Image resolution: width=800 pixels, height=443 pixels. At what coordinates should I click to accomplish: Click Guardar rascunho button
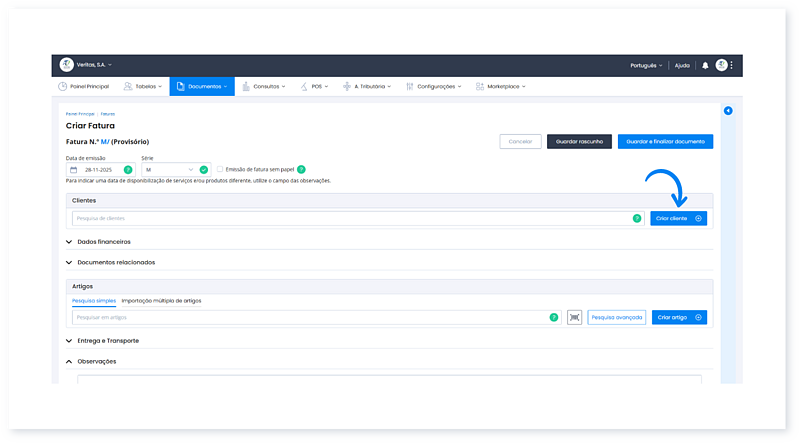[579, 141]
